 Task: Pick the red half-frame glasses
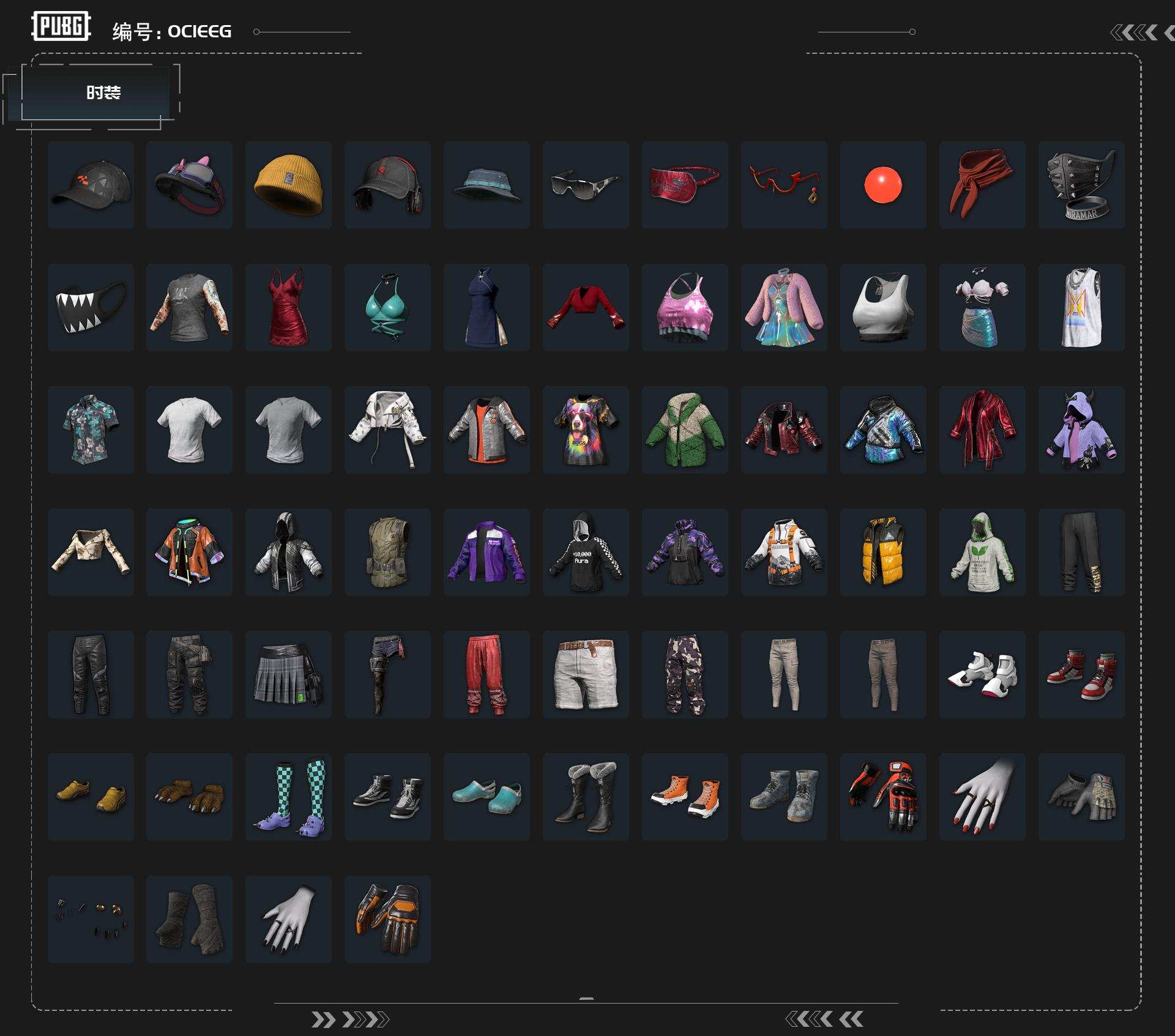[x=784, y=185]
